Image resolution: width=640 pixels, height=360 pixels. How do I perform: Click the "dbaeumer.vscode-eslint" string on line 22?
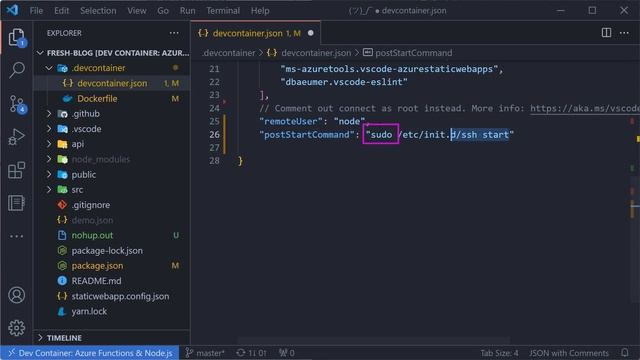pyautogui.click(x=344, y=82)
